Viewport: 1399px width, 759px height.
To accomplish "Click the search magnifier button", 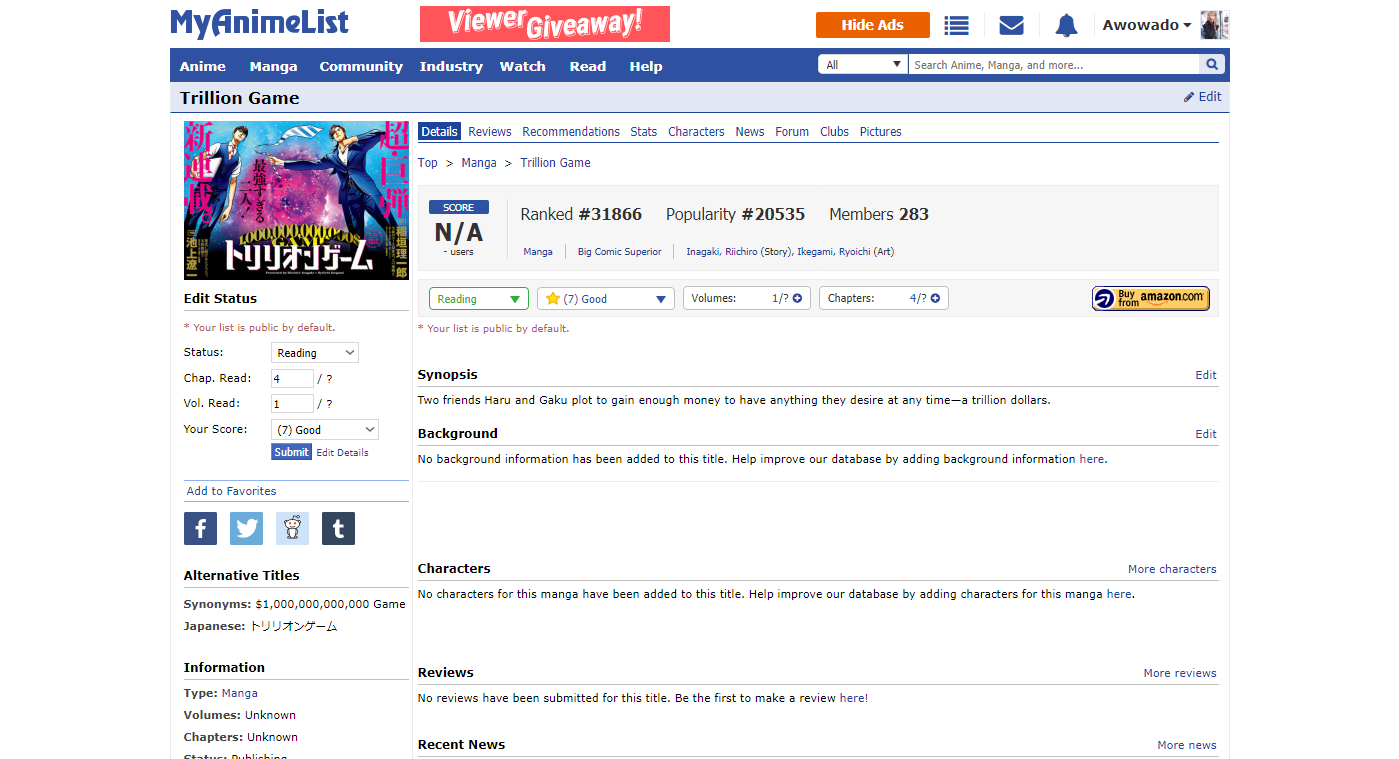I will [1212, 65].
